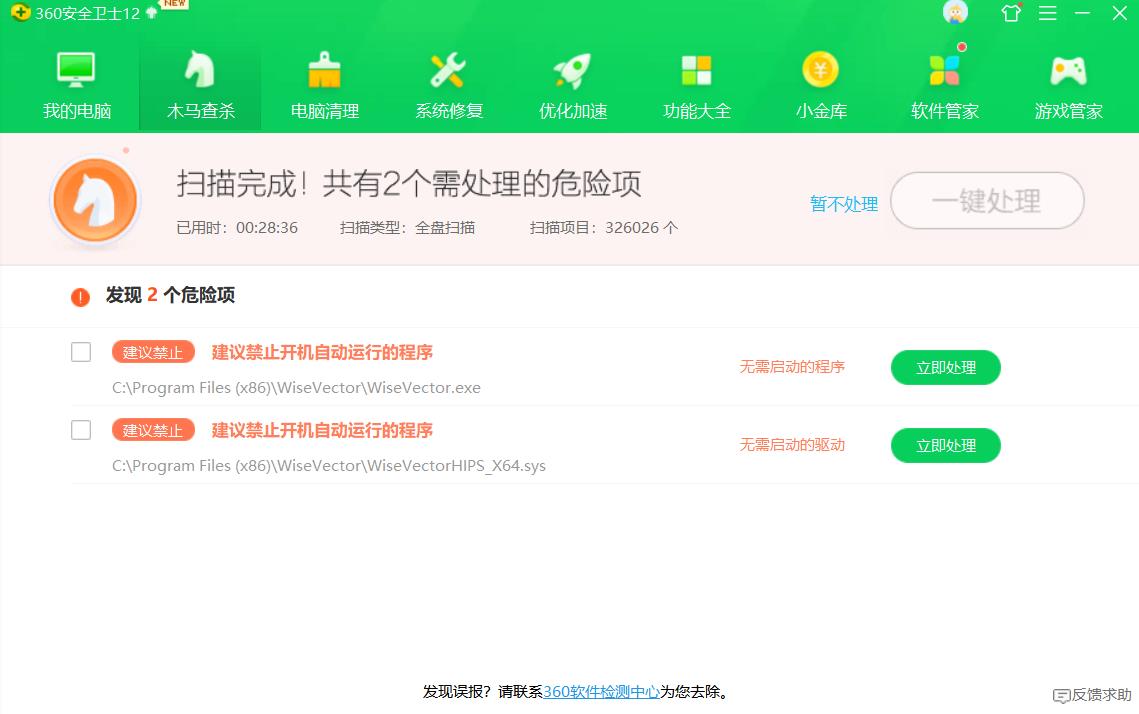Click the user avatar icon in the title bar
Viewport: 1139px width, 714px height.
coord(955,12)
